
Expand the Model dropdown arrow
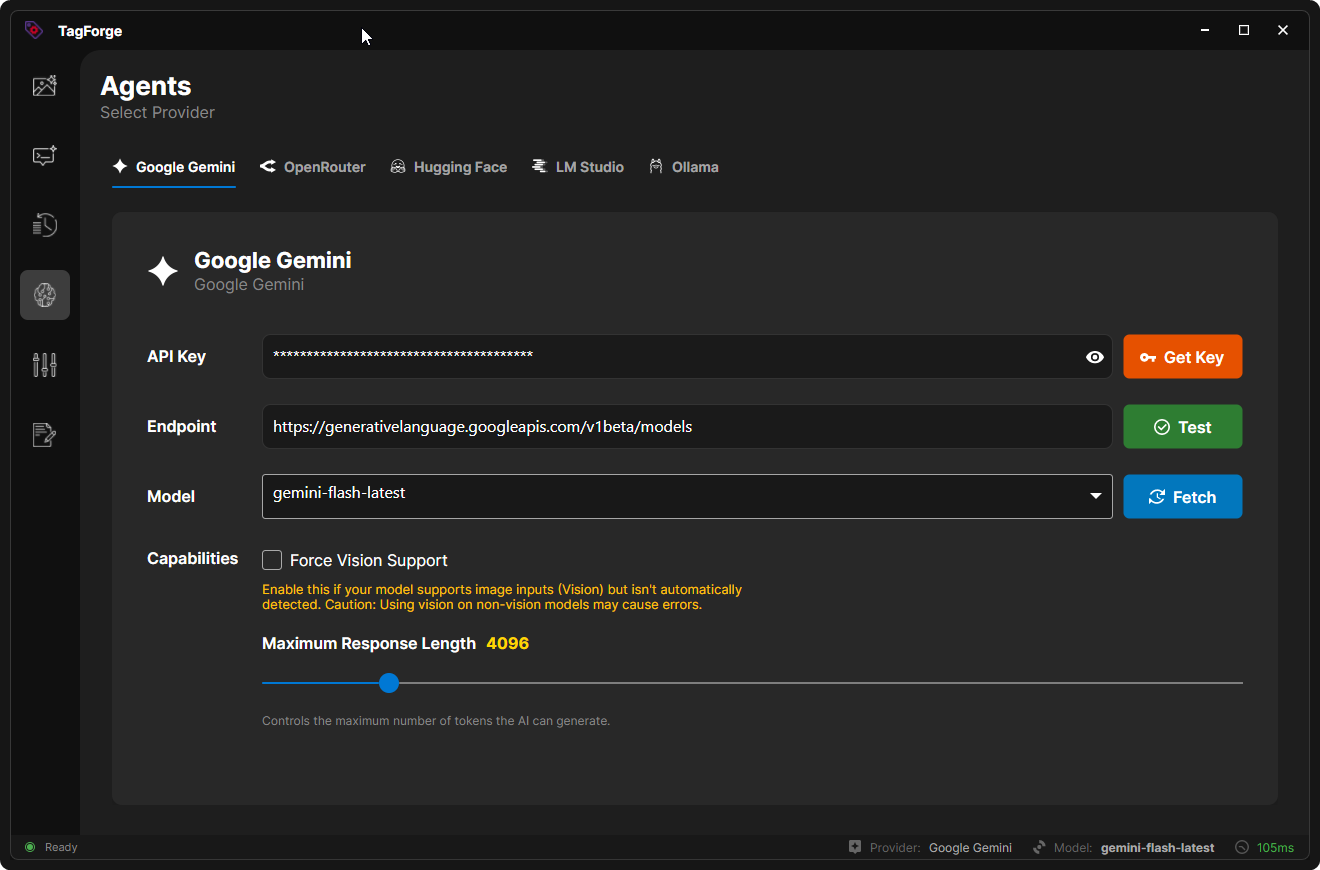click(x=1096, y=496)
